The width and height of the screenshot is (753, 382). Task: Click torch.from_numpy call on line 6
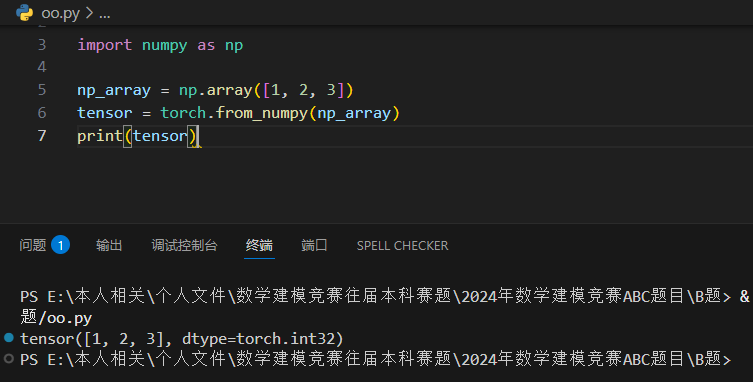[280, 113]
